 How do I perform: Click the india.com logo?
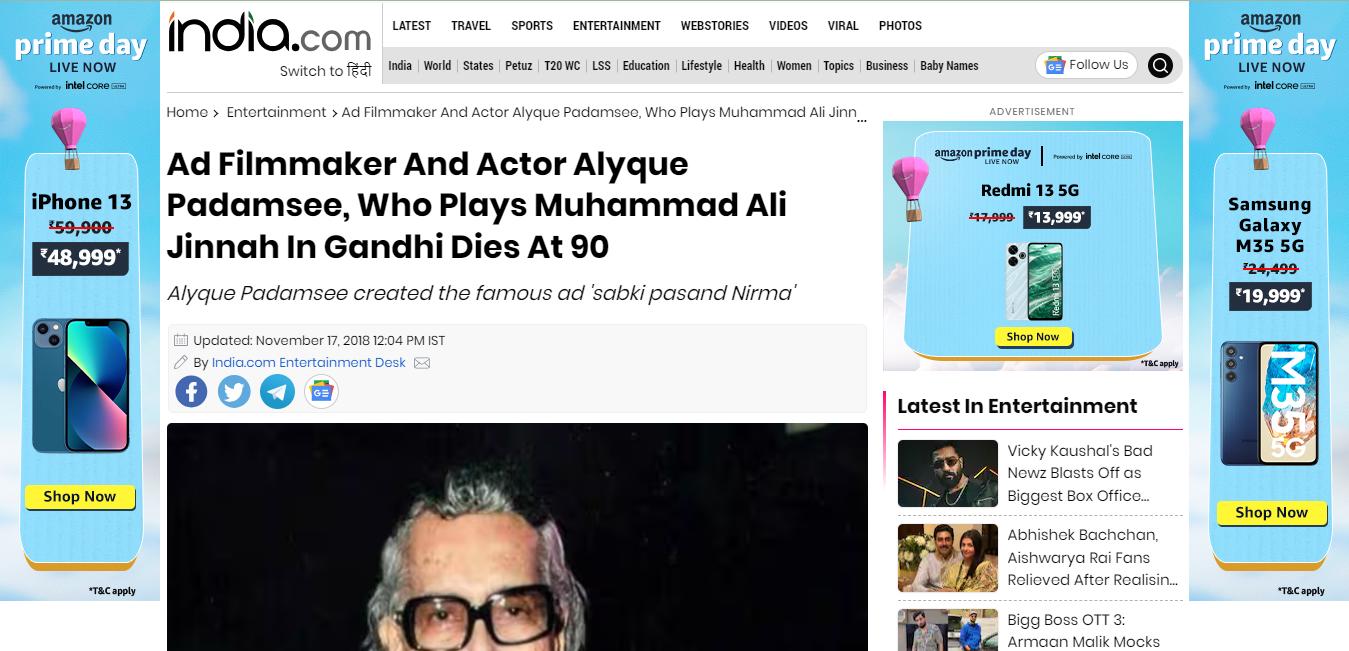tap(270, 33)
